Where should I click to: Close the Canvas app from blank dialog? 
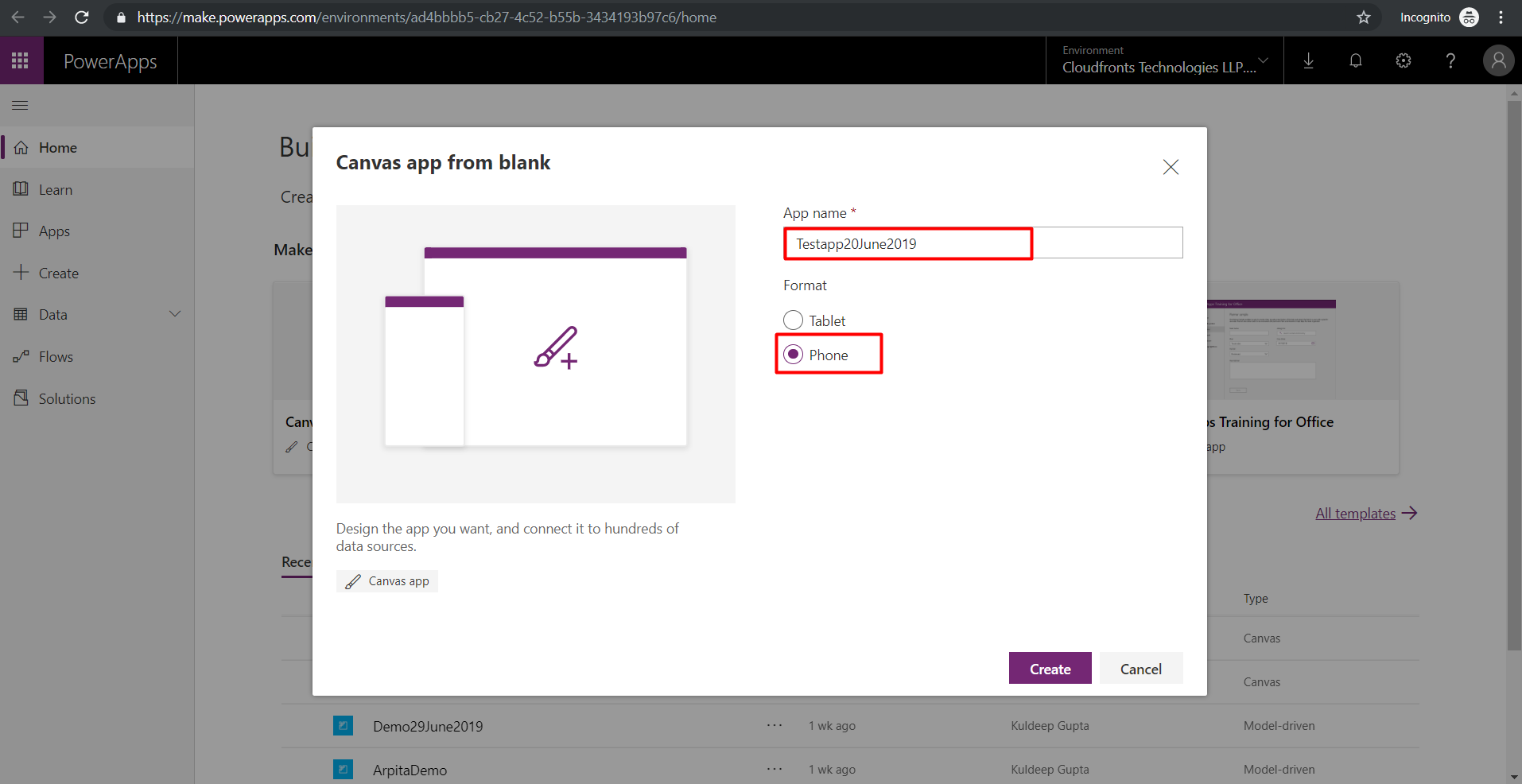tap(1171, 167)
